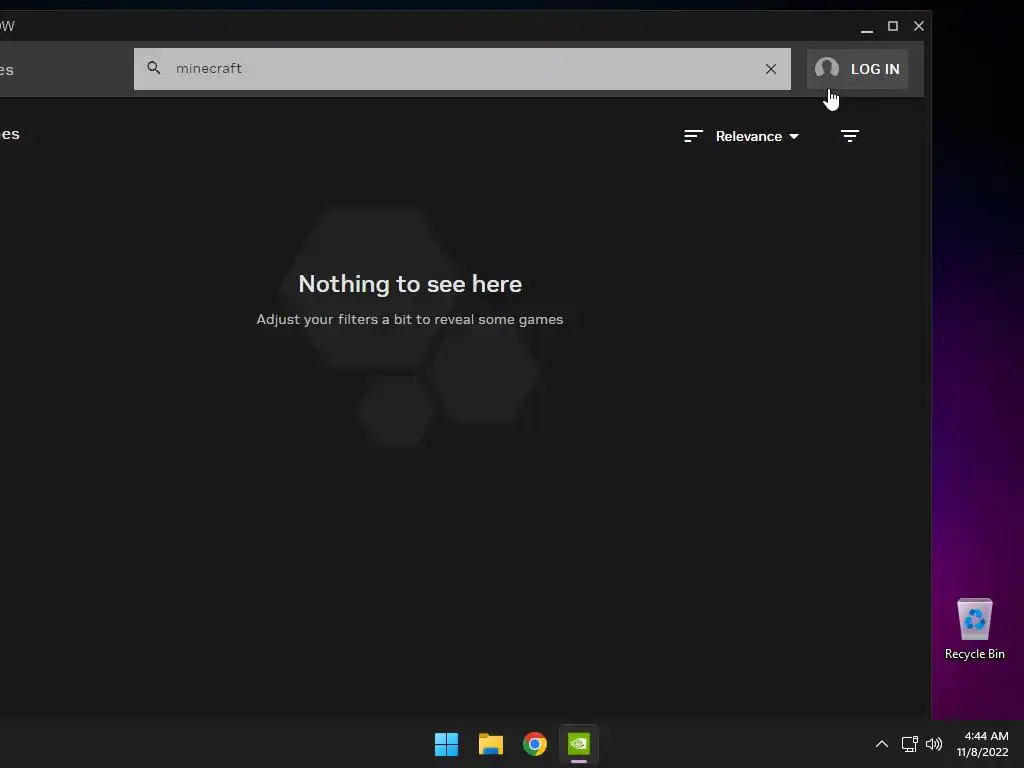This screenshot has height=768, width=1024.
Task: Click the NVIDIA GeForce NOW taskbar icon
Action: coord(579,744)
